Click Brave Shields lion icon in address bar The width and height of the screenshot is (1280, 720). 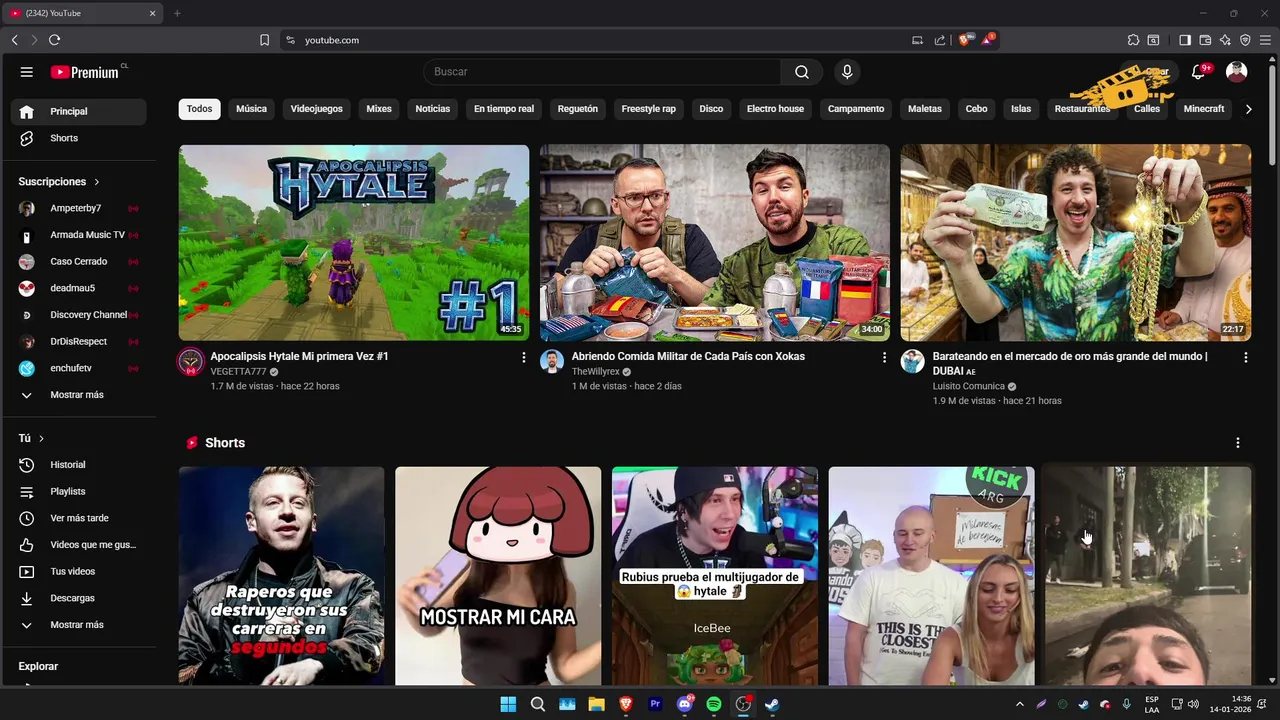pyautogui.click(x=965, y=40)
